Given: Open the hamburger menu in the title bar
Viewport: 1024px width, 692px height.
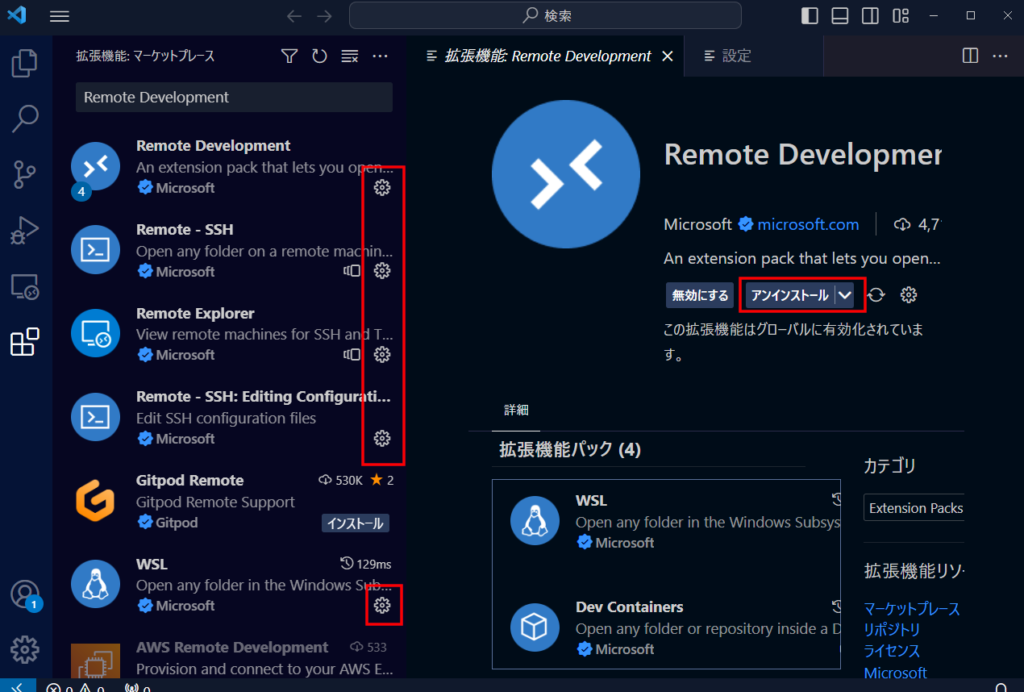Looking at the screenshot, I should 59,16.
